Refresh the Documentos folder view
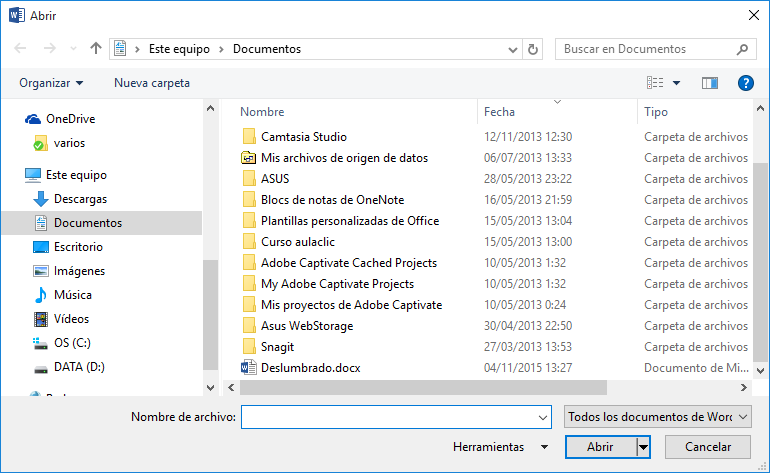Viewport: 770px width, 473px height. click(533, 49)
